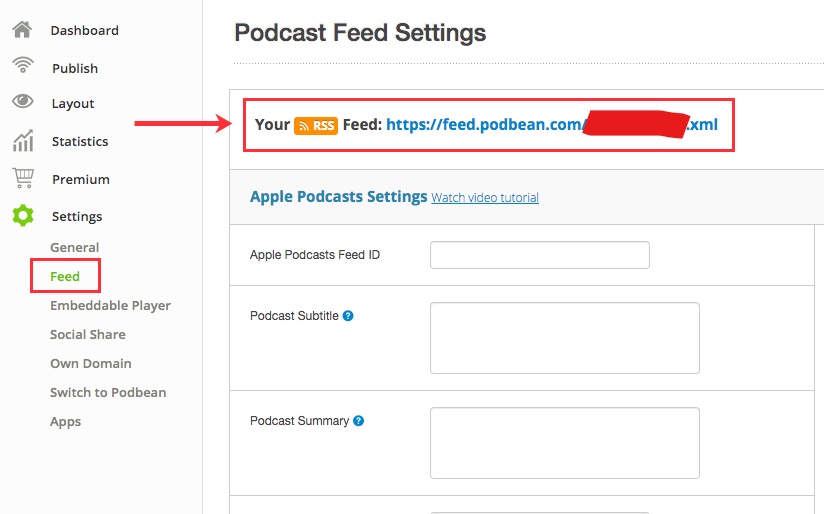Viewport: 824px width, 514px height.
Task: Click the green Settings gear icon
Action: tap(23, 215)
